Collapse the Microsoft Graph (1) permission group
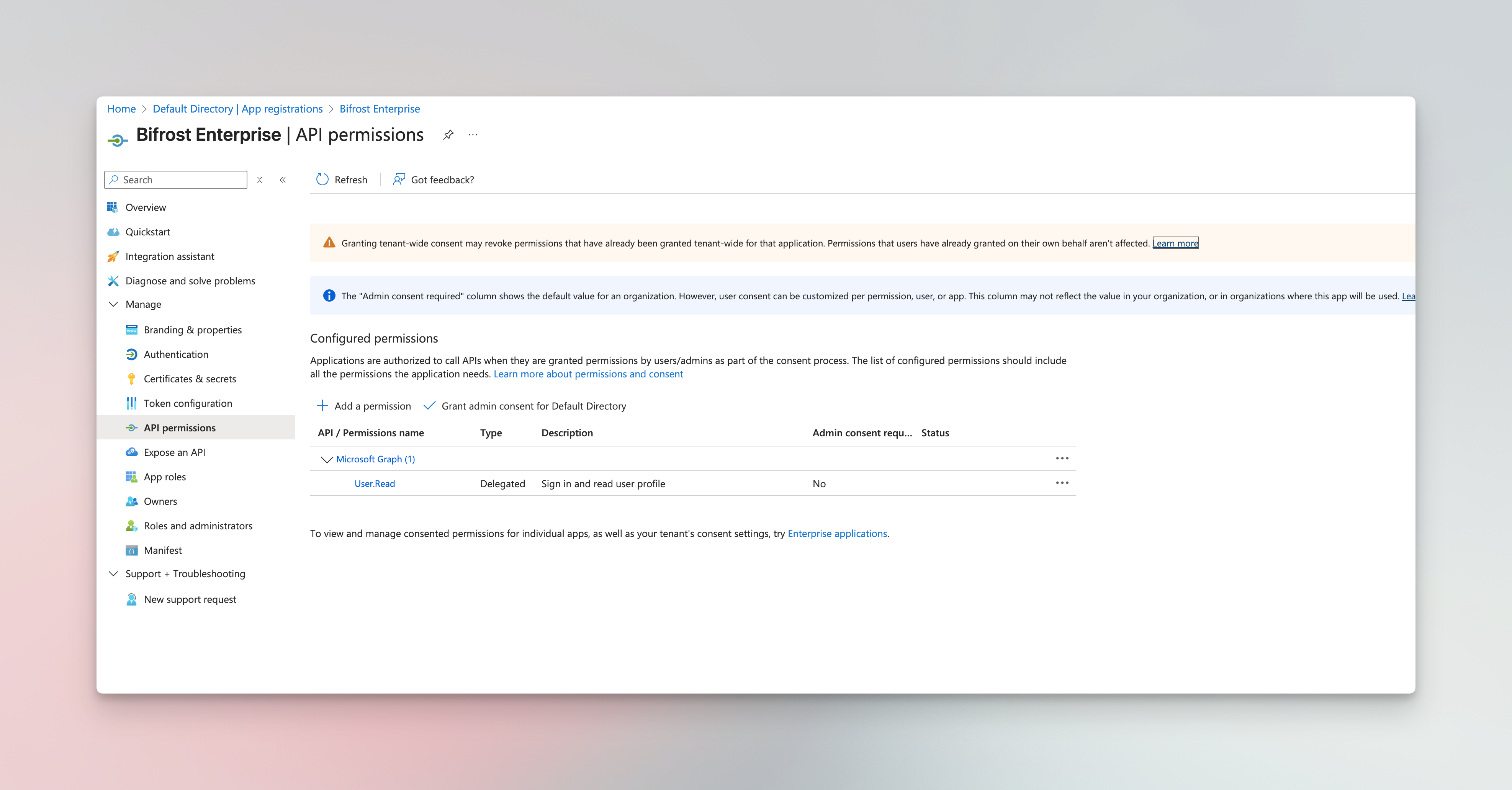The height and width of the screenshot is (790, 1512). pyautogui.click(x=327, y=460)
